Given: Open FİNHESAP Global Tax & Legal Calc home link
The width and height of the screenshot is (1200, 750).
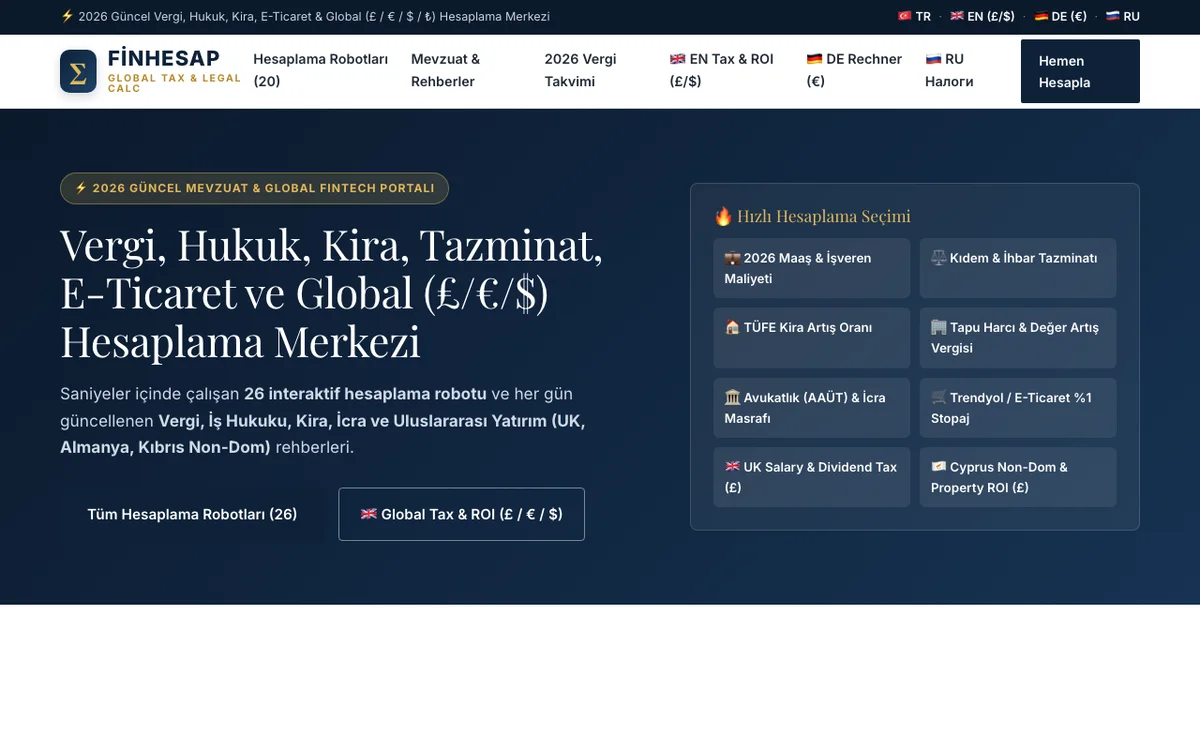Looking at the screenshot, I should click(151, 71).
